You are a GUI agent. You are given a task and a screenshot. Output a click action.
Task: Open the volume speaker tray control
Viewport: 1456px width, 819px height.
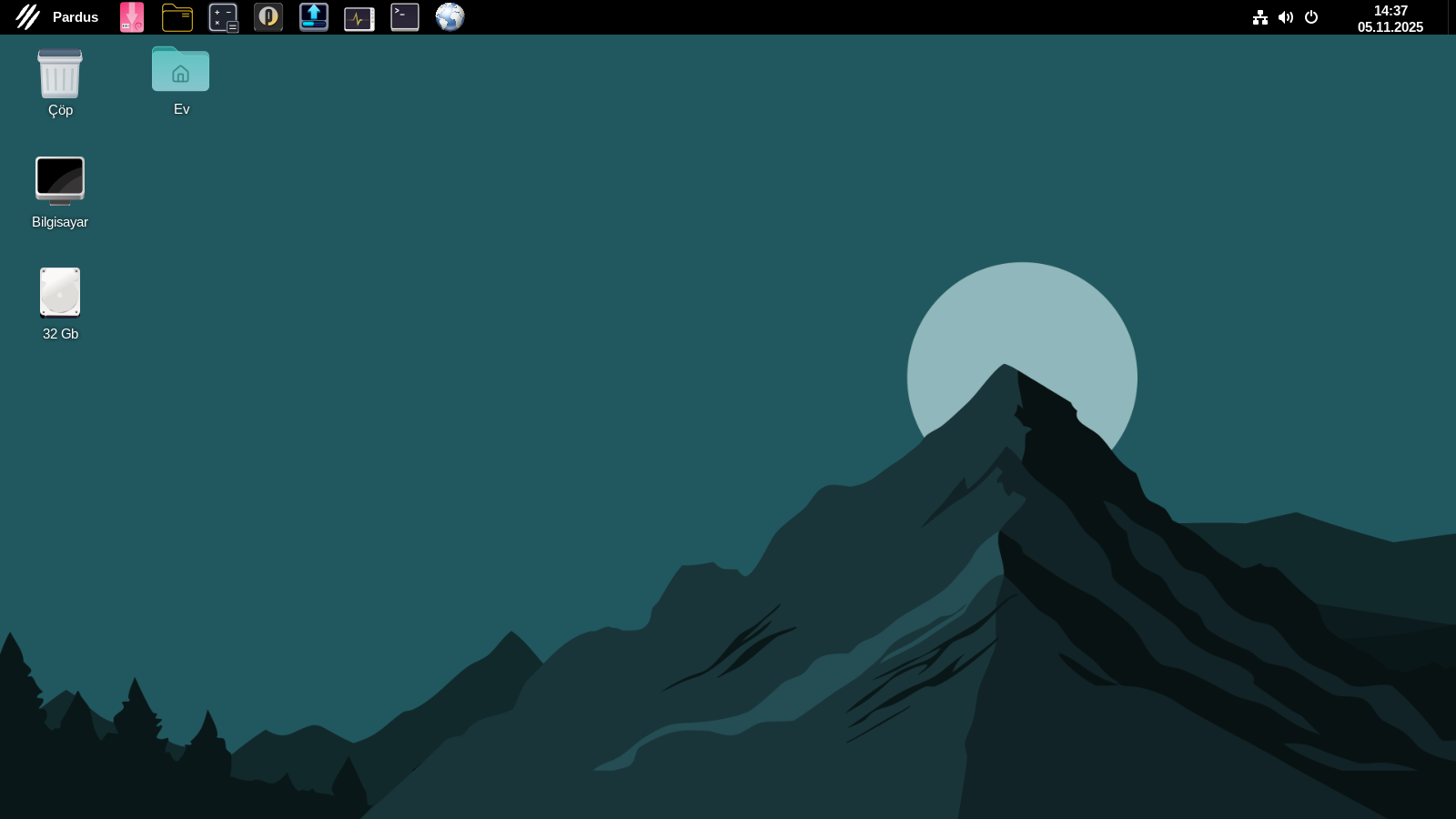[1286, 17]
